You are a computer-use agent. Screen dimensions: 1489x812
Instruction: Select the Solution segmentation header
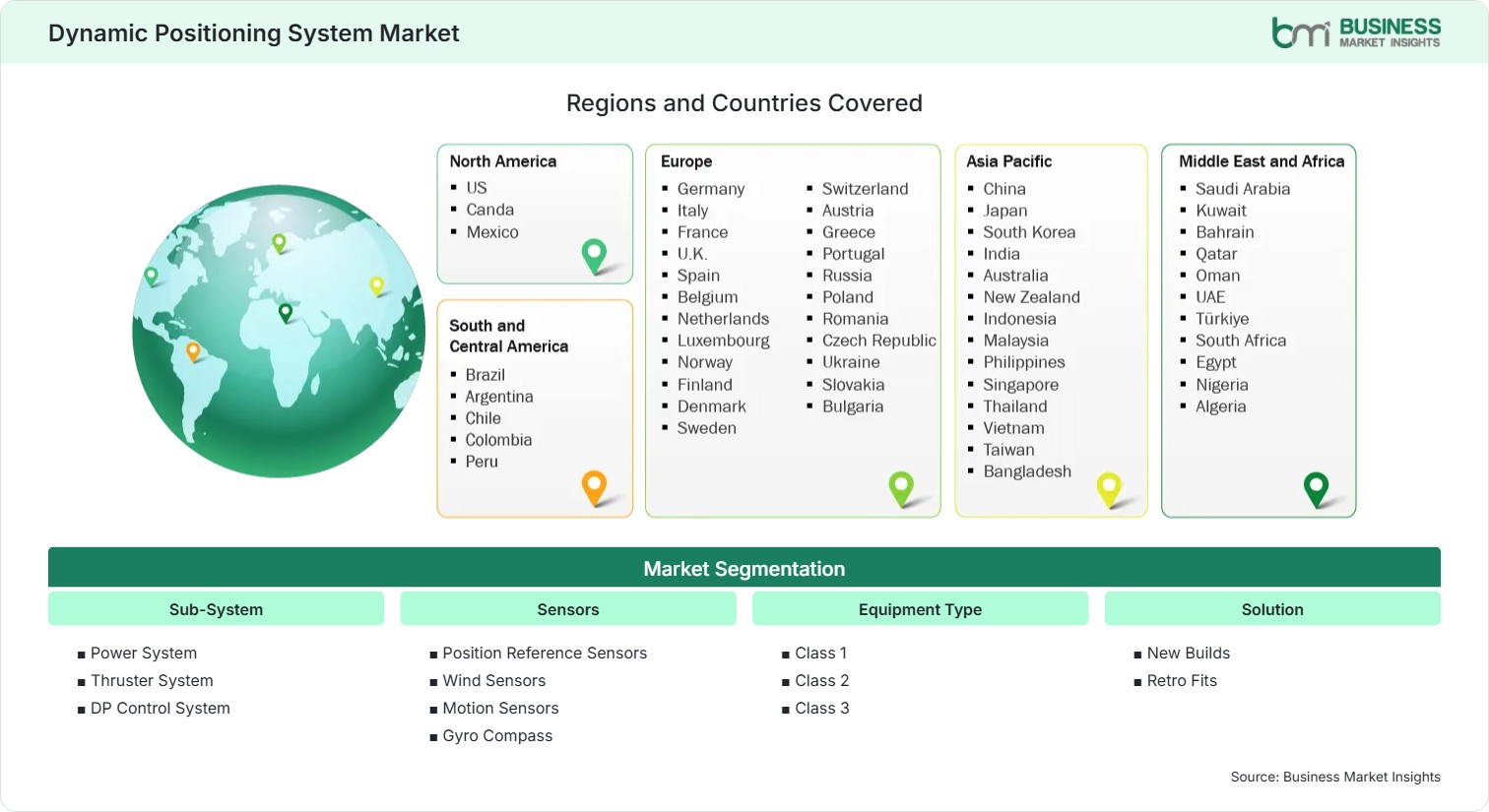[x=1272, y=609]
